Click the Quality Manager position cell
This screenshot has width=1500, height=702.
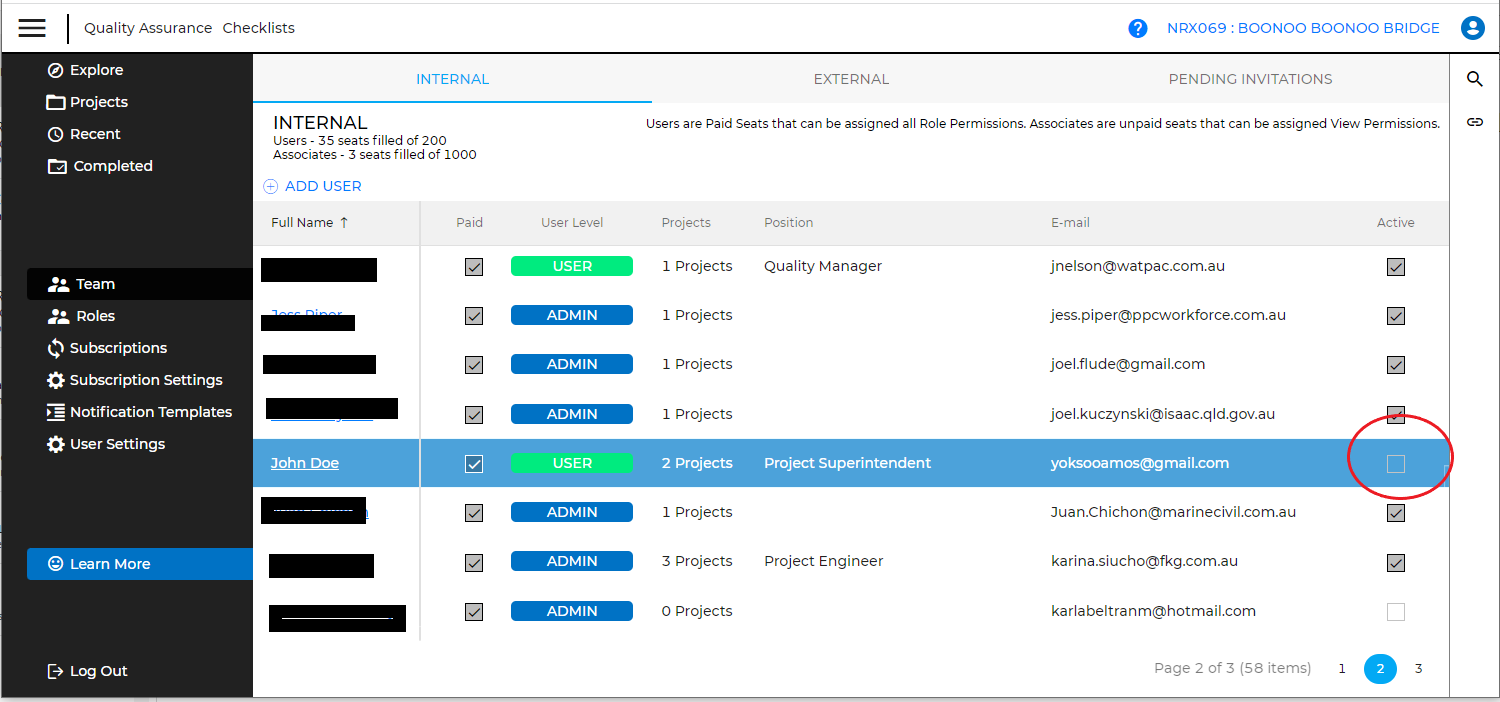coord(823,266)
